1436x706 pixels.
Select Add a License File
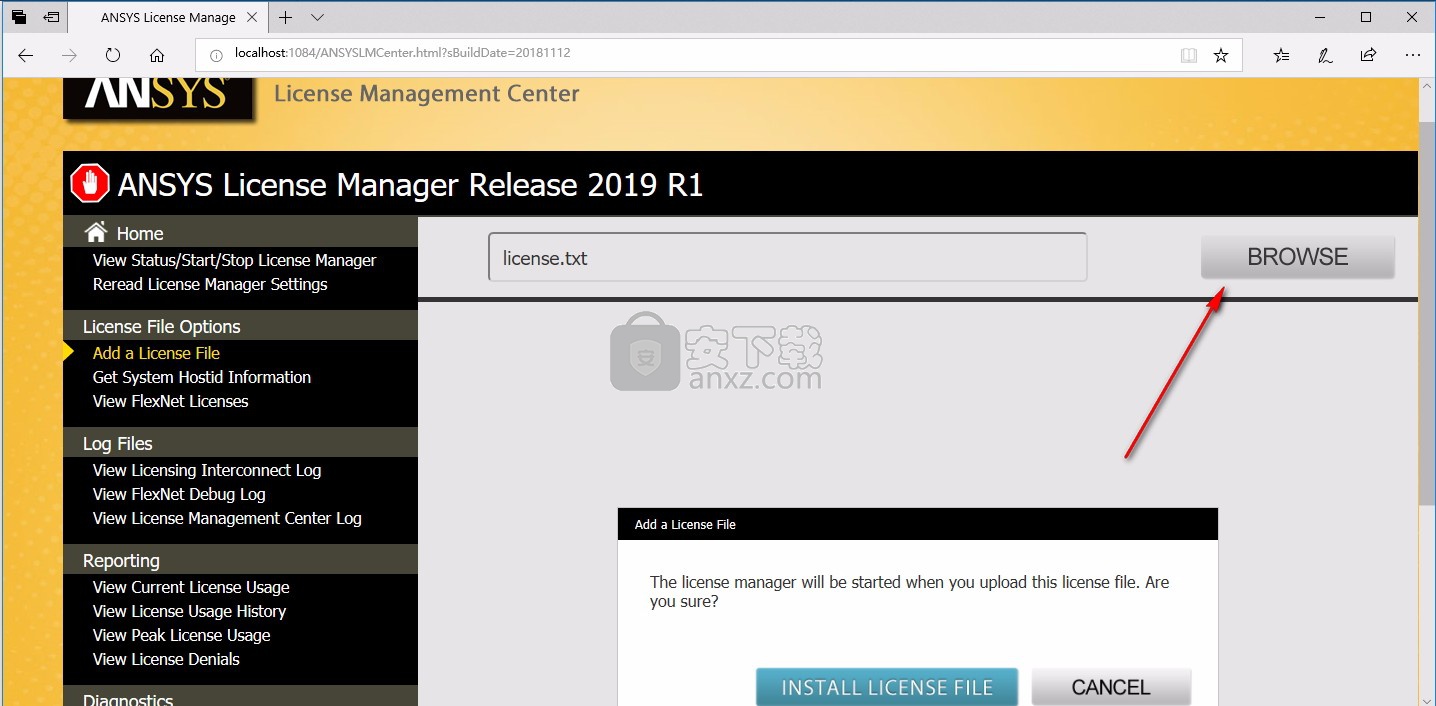pyautogui.click(x=156, y=353)
